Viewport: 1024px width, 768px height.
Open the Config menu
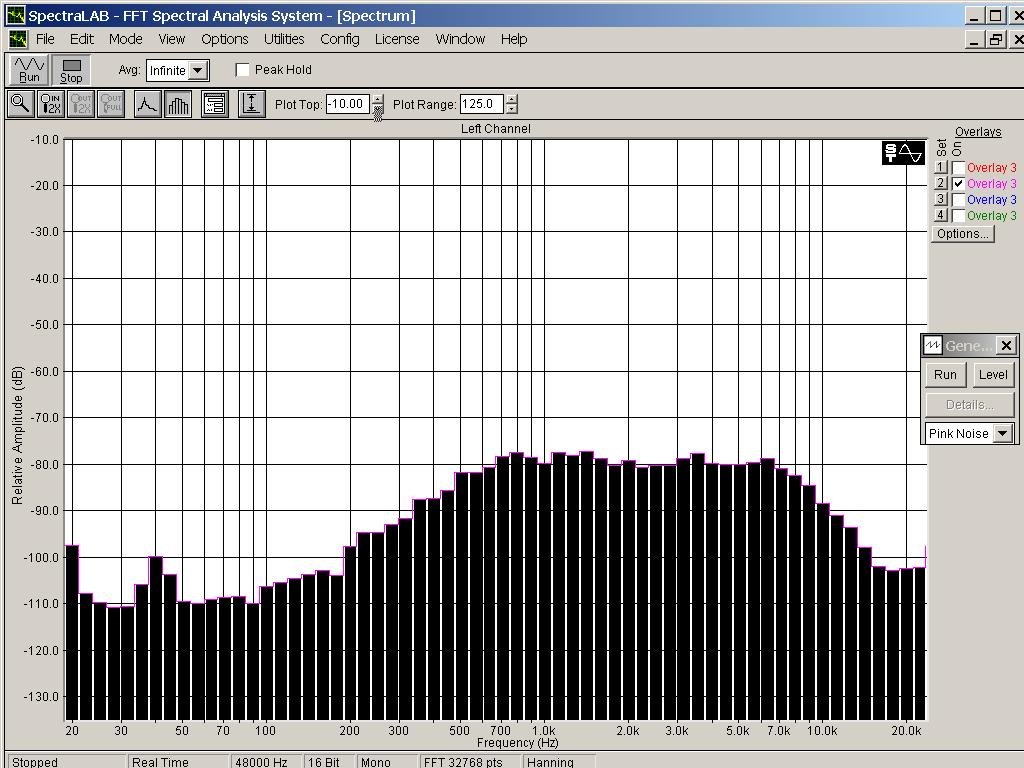pyautogui.click(x=340, y=39)
